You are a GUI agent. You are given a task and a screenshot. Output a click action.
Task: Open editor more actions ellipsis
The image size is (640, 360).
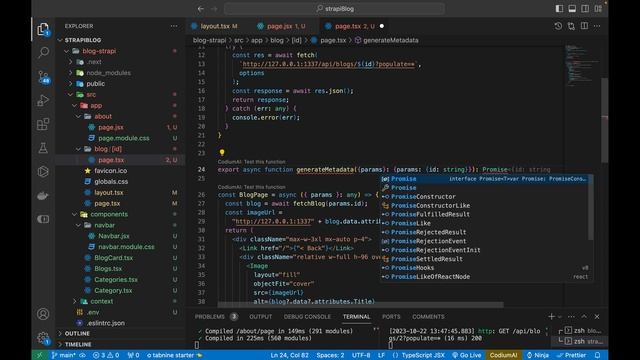pyautogui.click(x=597, y=26)
